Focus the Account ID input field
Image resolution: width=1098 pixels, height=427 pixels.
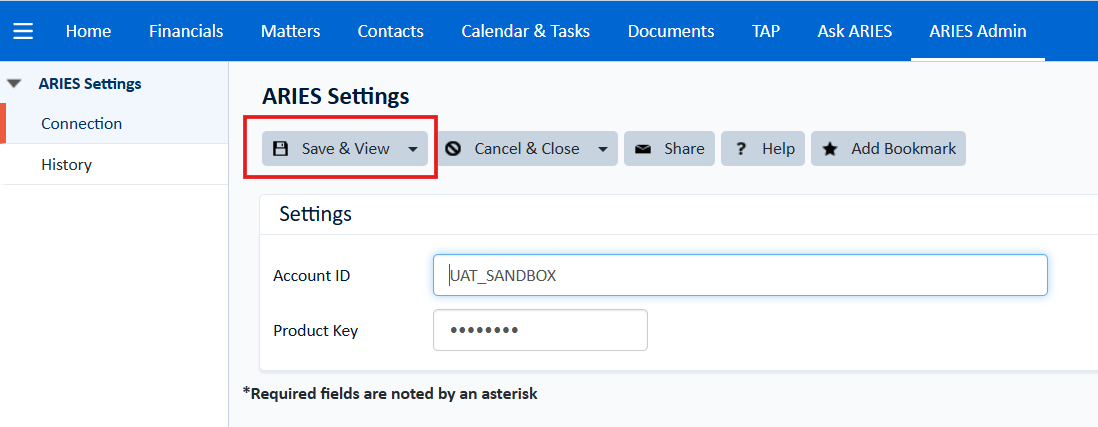[x=740, y=275]
